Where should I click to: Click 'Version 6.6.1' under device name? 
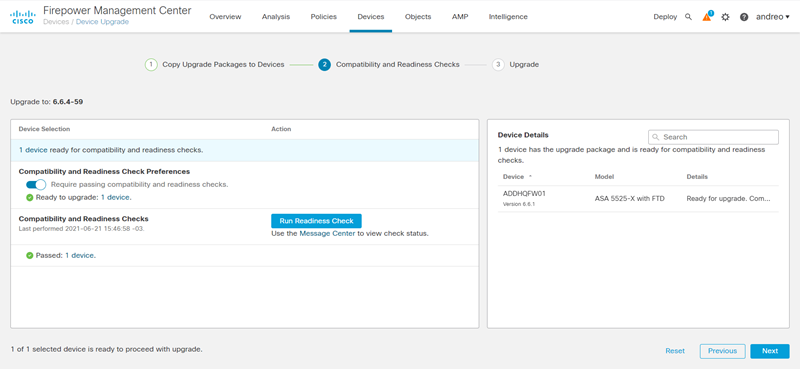click(519, 204)
